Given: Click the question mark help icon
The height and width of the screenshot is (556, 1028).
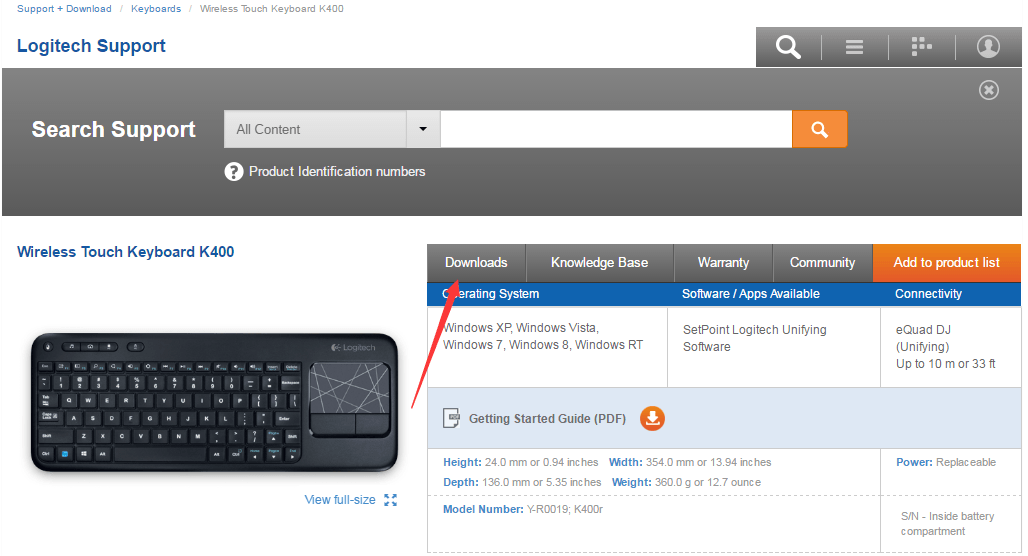Looking at the screenshot, I should [234, 172].
